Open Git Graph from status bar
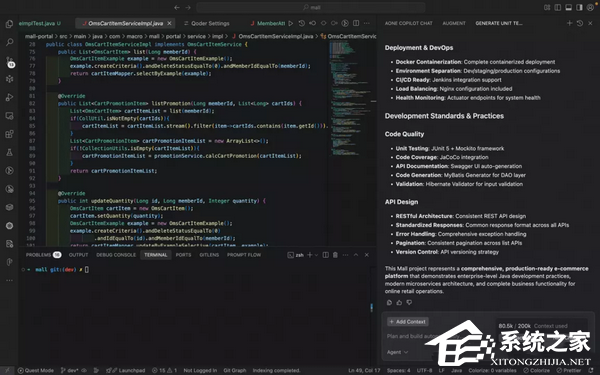 (x=235, y=370)
